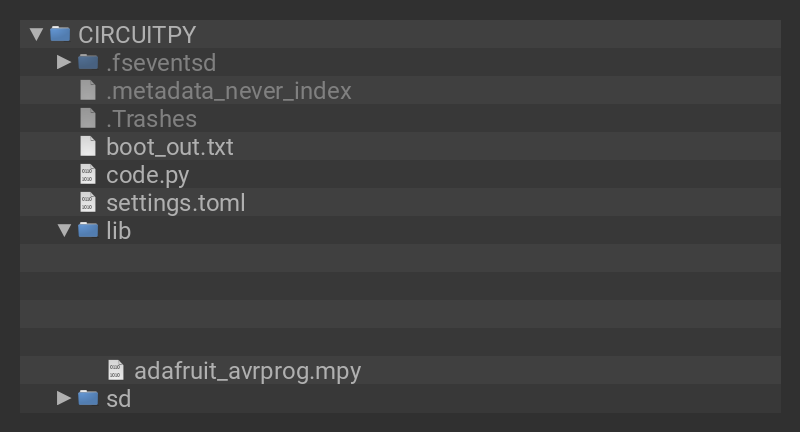Image resolution: width=800 pixels, height=432 pixels.
Task: Click the boot_out.txt document icon
Action: [x=88, y=146]
